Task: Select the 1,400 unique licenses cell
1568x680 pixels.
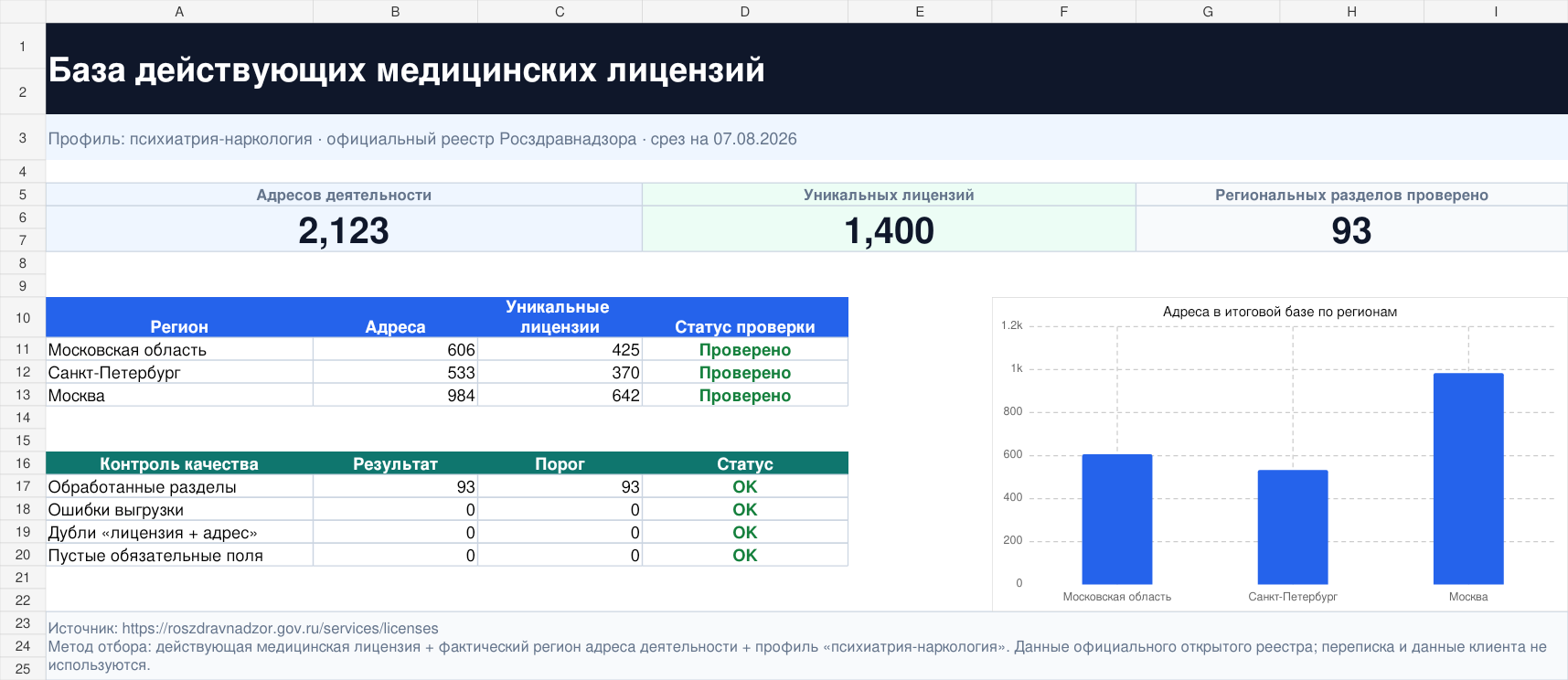Action: click(889, 229)
